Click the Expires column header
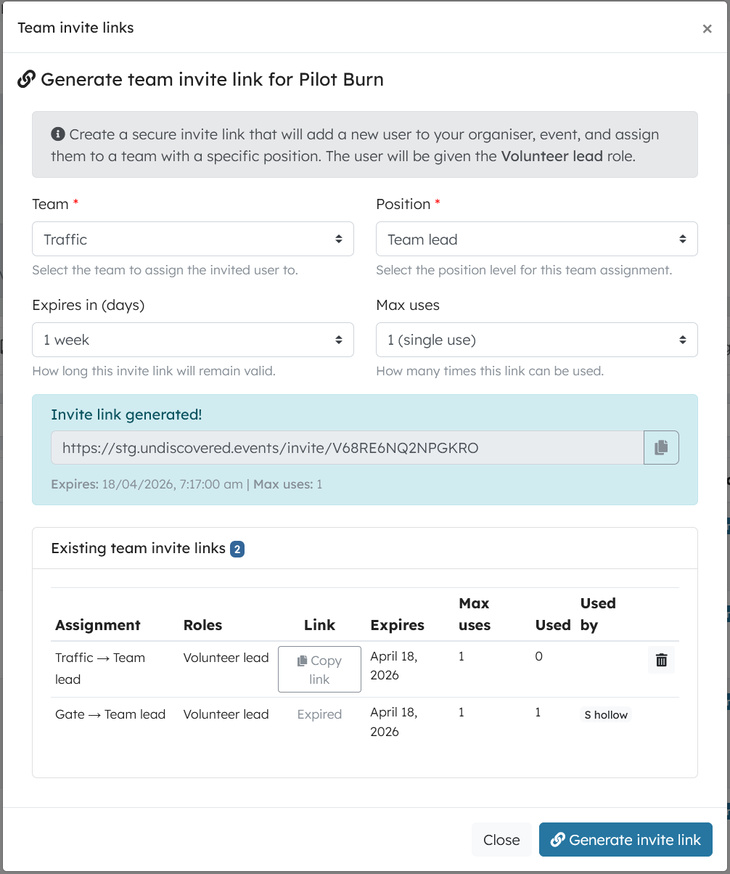Screen dimensions: 730x874 point(397,625)
